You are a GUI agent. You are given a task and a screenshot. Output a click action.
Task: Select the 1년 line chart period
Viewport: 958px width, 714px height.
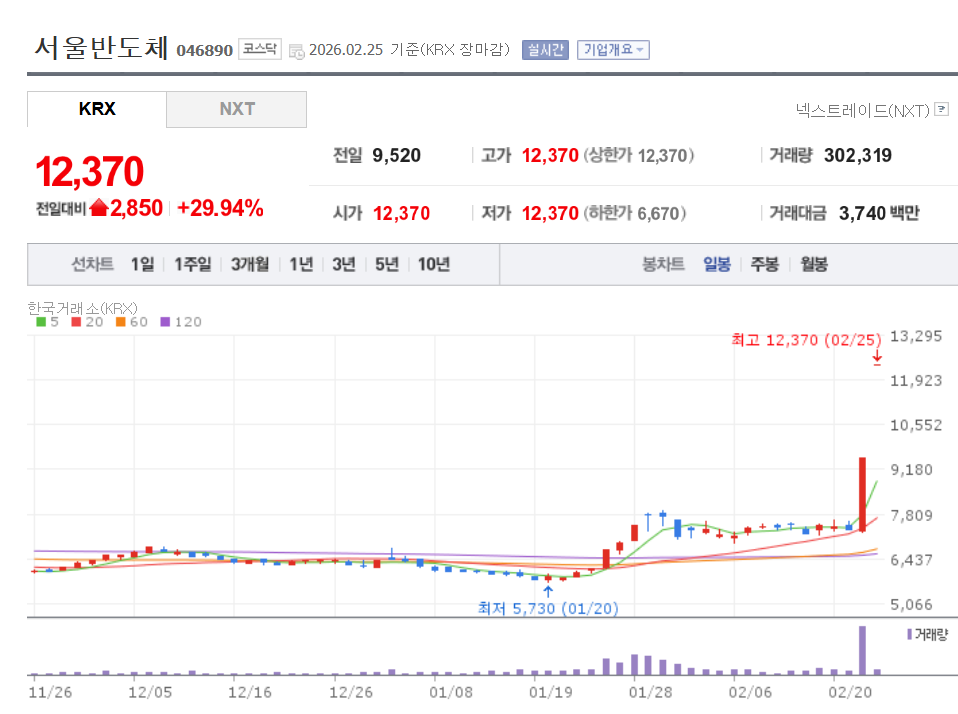[301, 264]
